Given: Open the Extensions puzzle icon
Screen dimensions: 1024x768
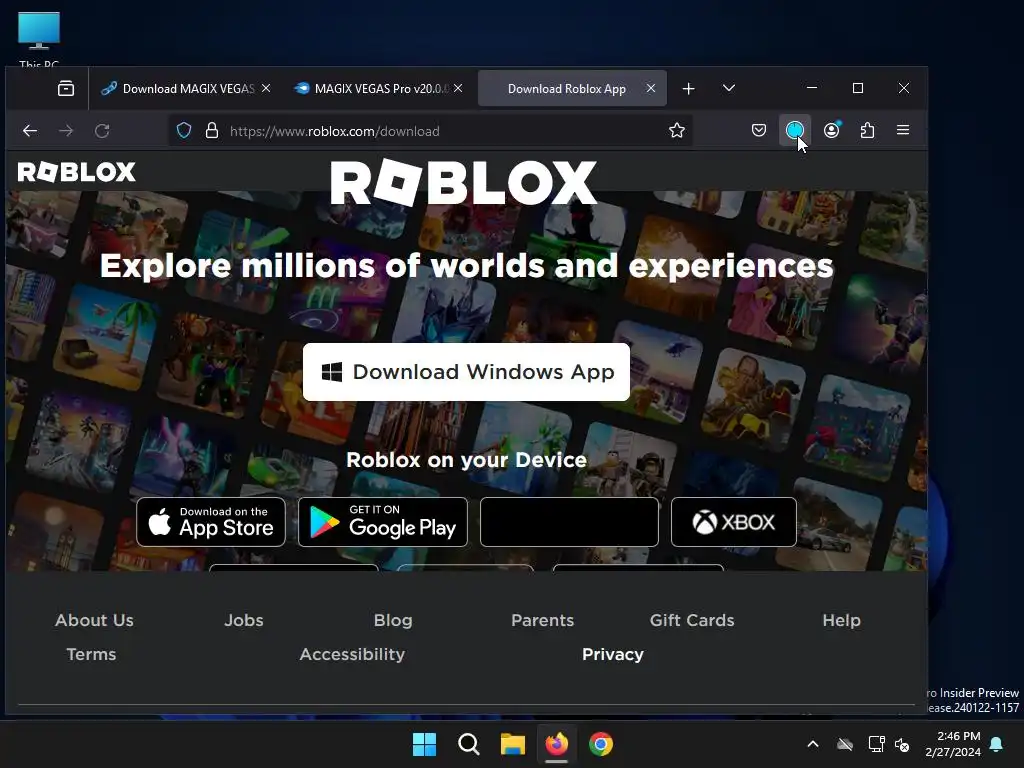Looking at the screenshot, I should point(867,131).
